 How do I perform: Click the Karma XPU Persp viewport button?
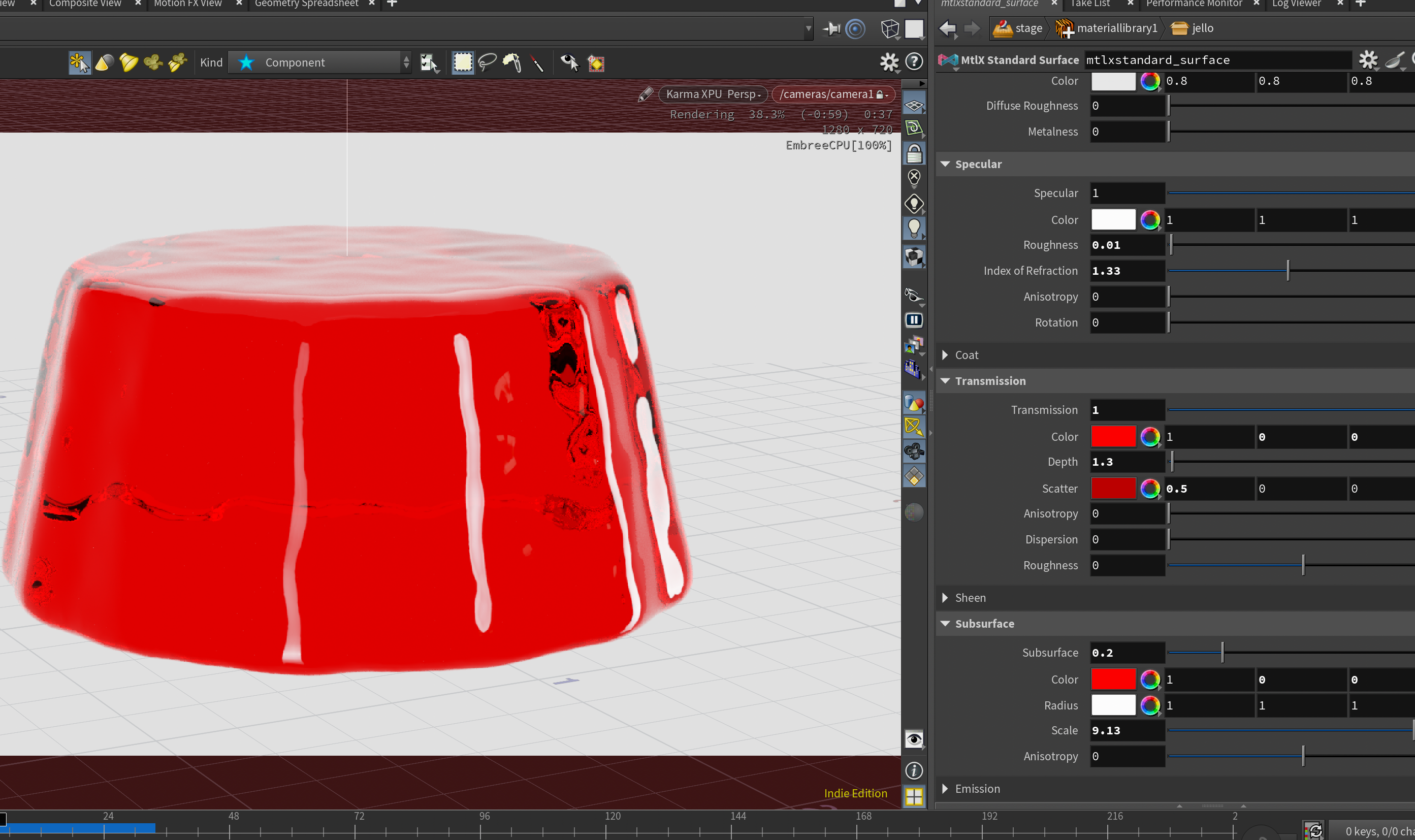713,94
